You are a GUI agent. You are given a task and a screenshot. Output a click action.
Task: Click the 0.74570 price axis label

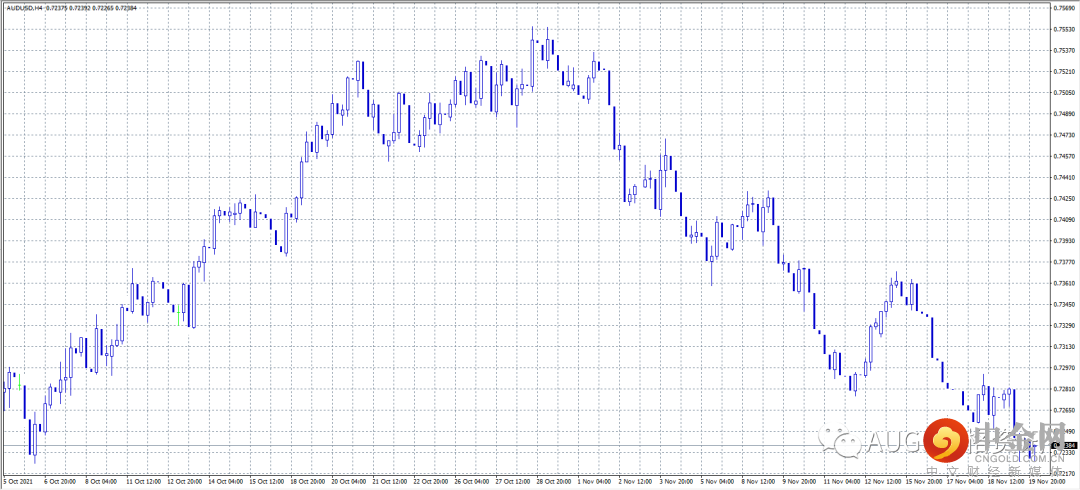(1065, 156)
